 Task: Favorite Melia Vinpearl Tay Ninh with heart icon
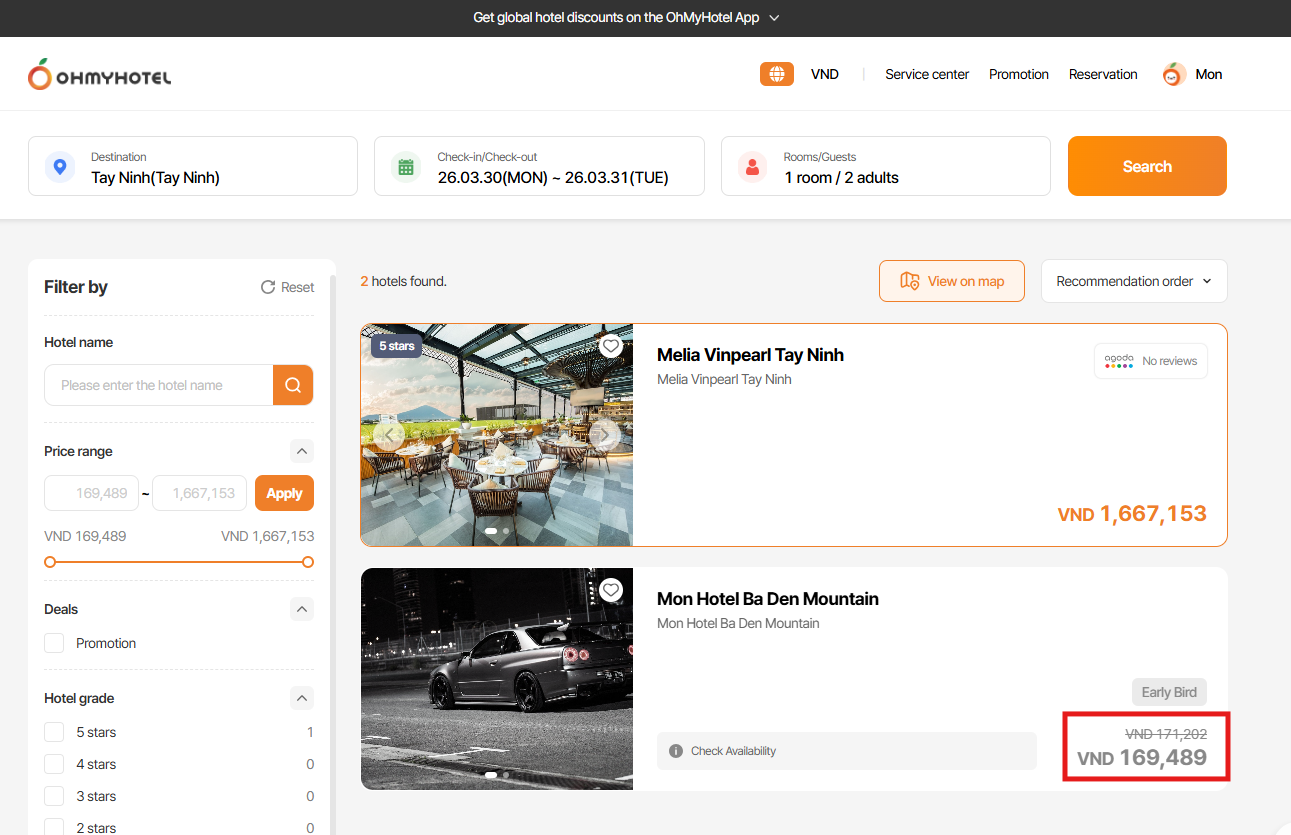pos(611,346)
